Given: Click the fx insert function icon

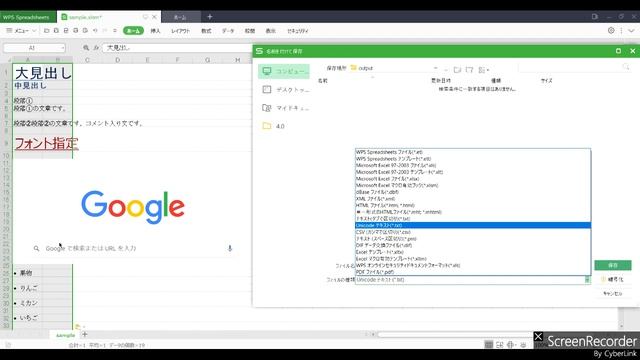Looking at the screenshot, I should point(96,48).
